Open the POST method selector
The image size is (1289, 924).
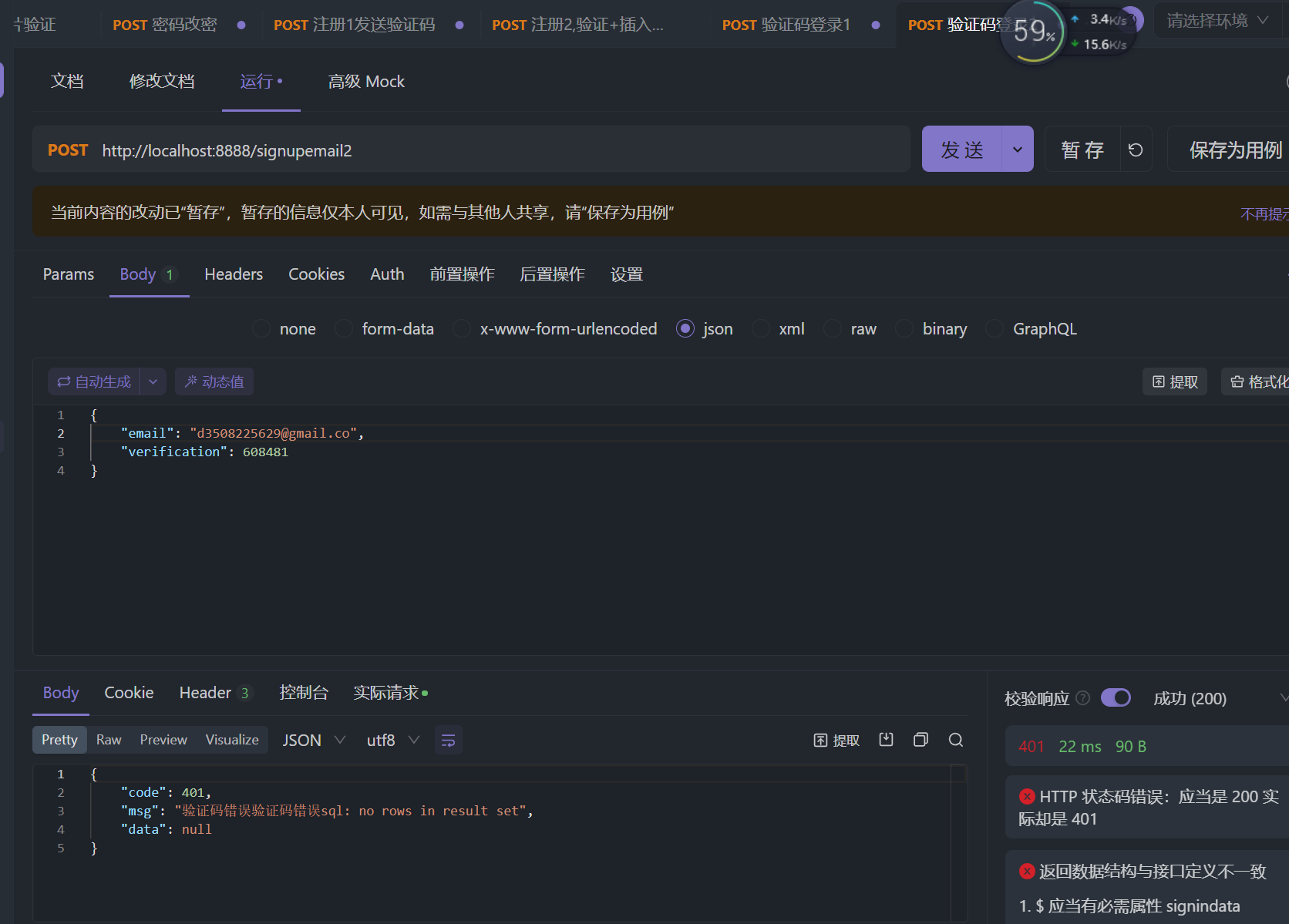[68, 150]
